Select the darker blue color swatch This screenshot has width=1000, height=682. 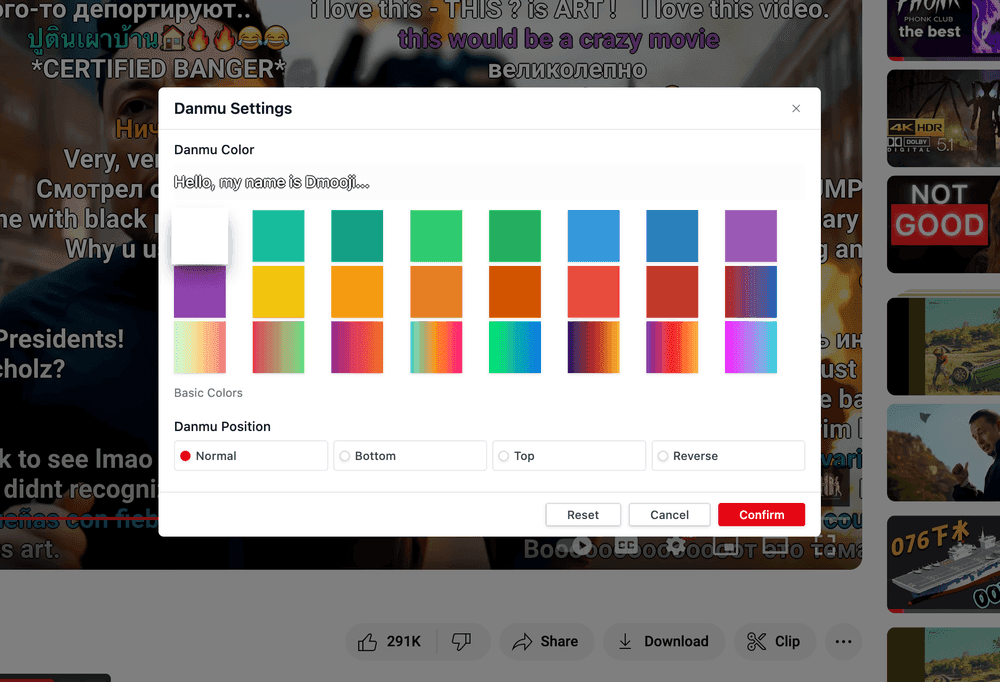(x=672, y=236)
